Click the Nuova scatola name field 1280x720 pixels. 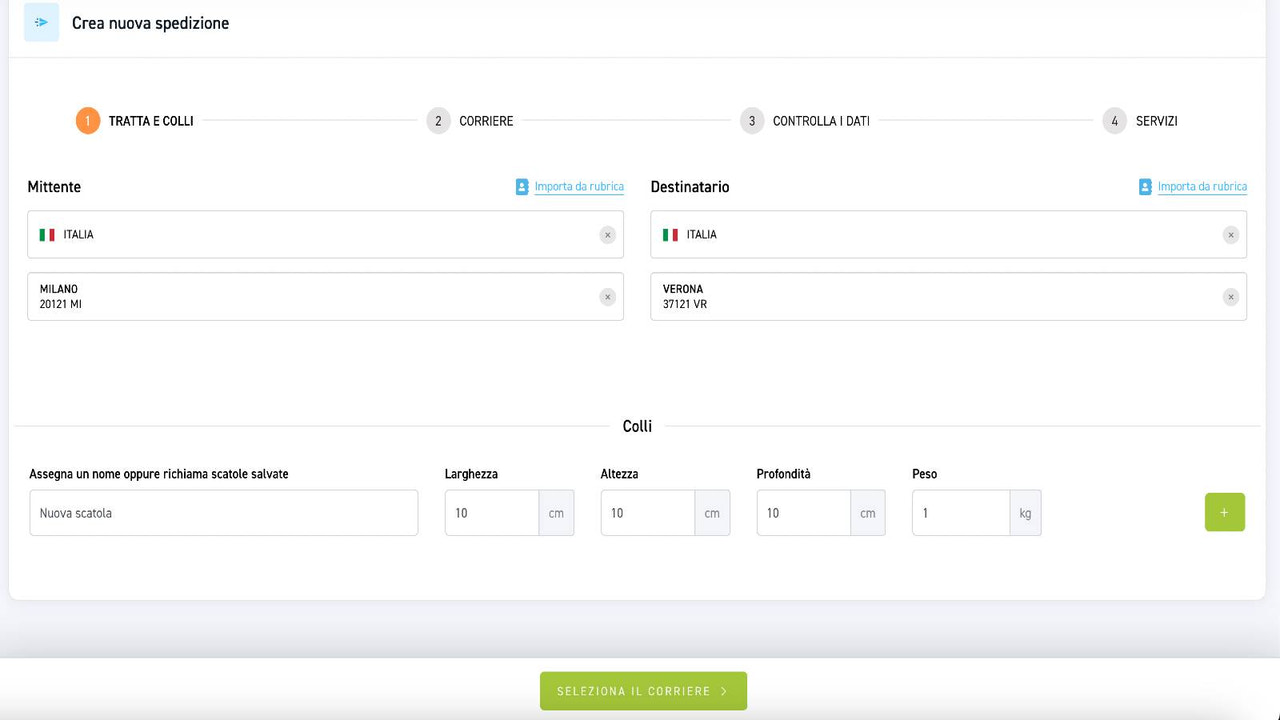pos(223,512)
